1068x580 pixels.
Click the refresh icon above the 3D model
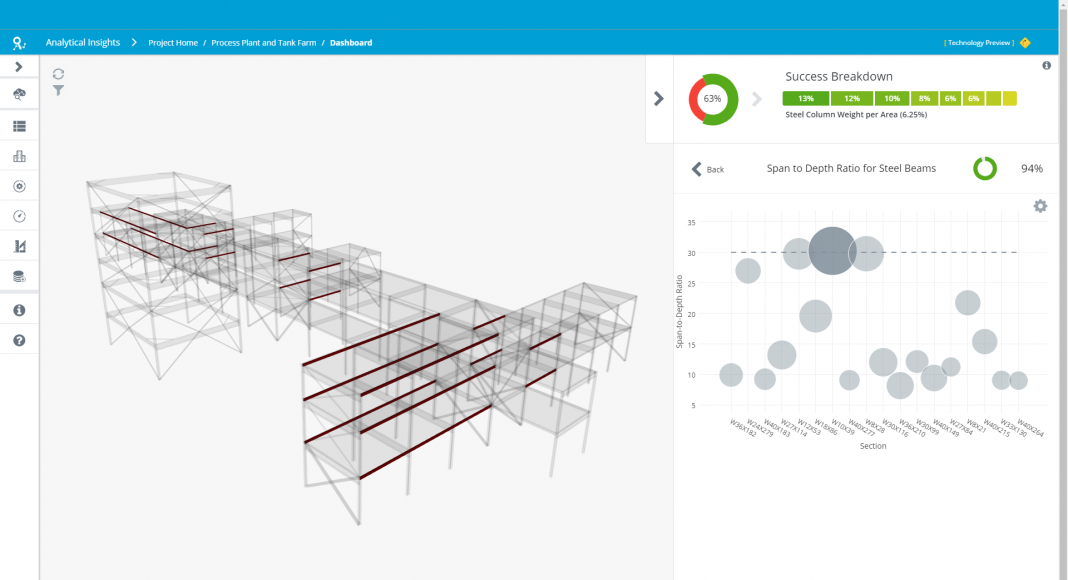[59, 74]
